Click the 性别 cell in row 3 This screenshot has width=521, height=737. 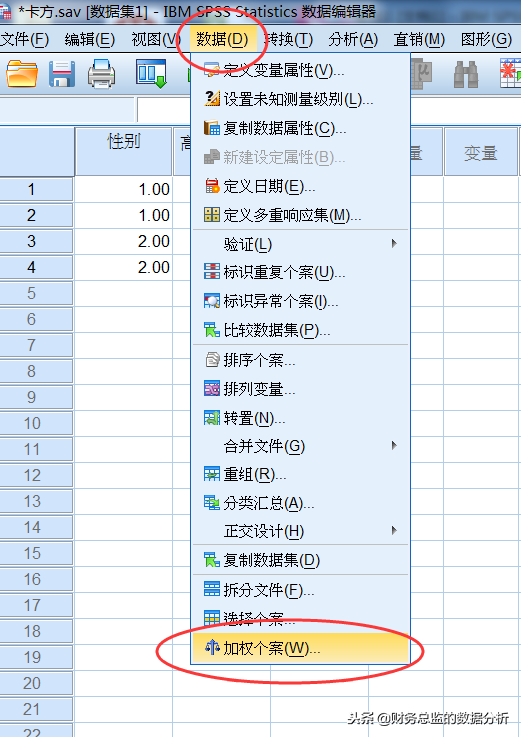coord(124,241)
